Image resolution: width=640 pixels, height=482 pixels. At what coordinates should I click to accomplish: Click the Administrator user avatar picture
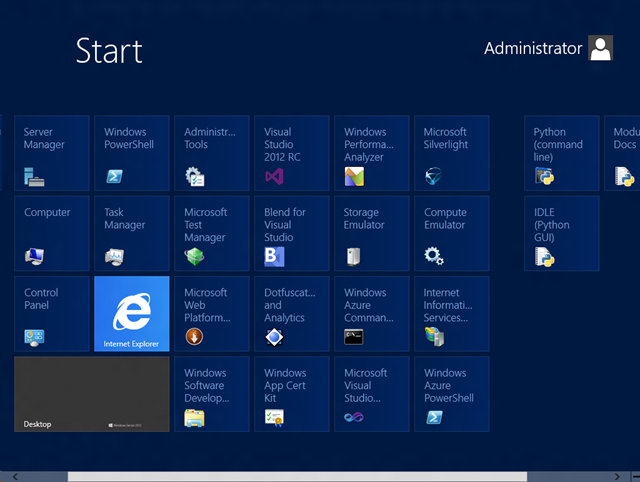point(600,48)
